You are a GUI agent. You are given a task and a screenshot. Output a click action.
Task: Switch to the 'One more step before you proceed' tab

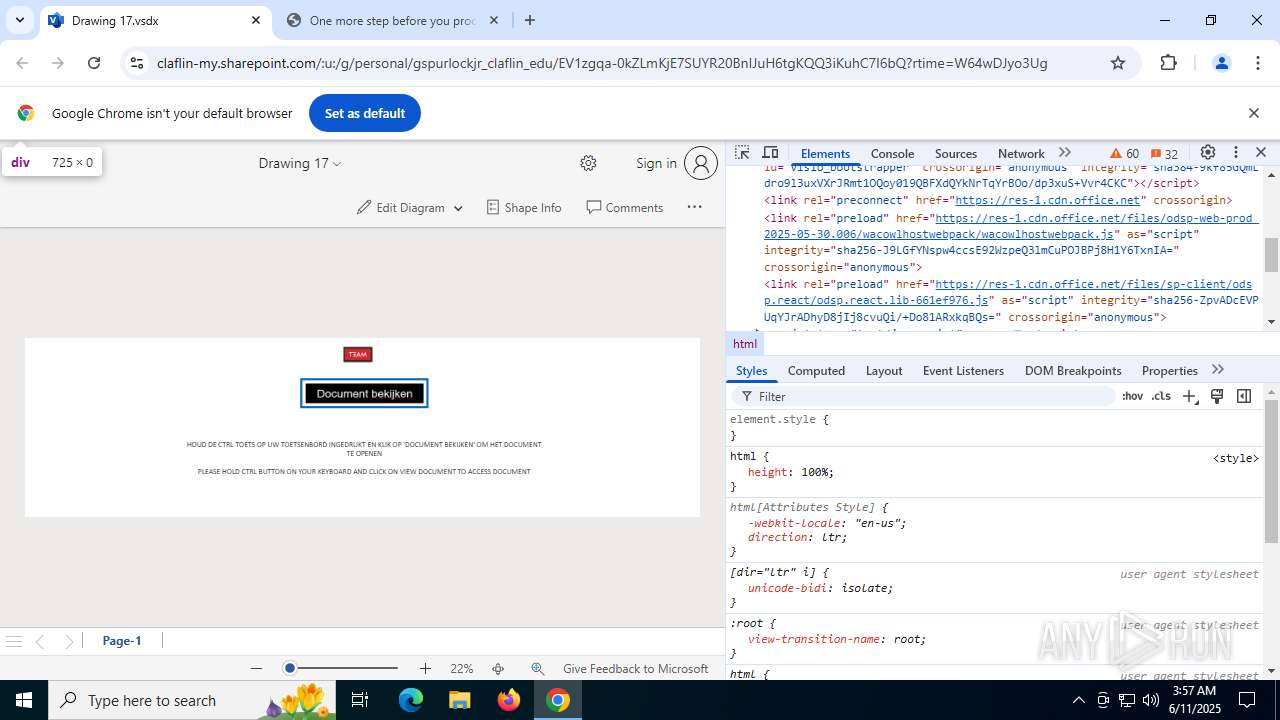pyautogui.click(x=393, y=20)
